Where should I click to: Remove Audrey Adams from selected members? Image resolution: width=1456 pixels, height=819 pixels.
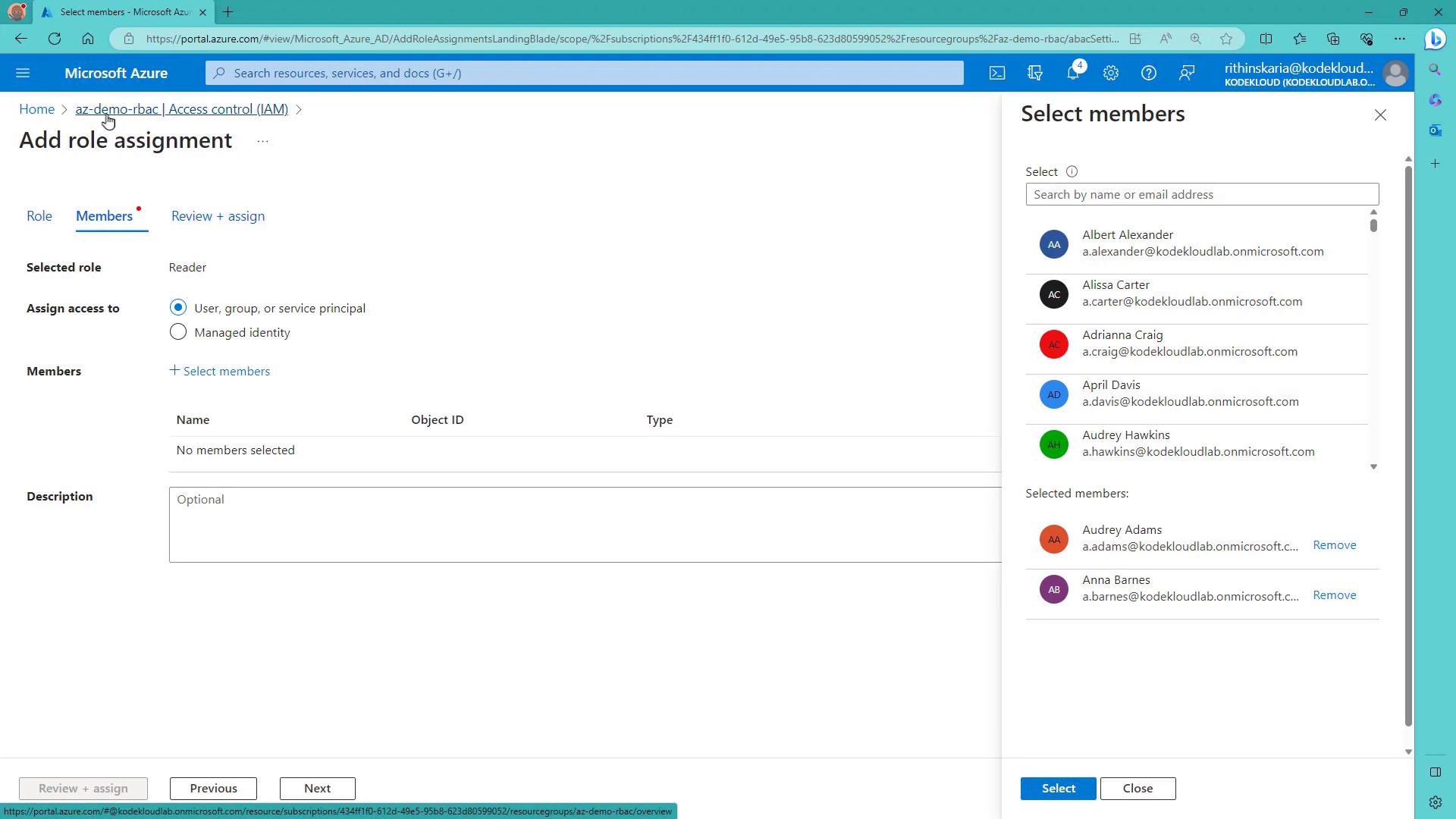pos(1335,544)
